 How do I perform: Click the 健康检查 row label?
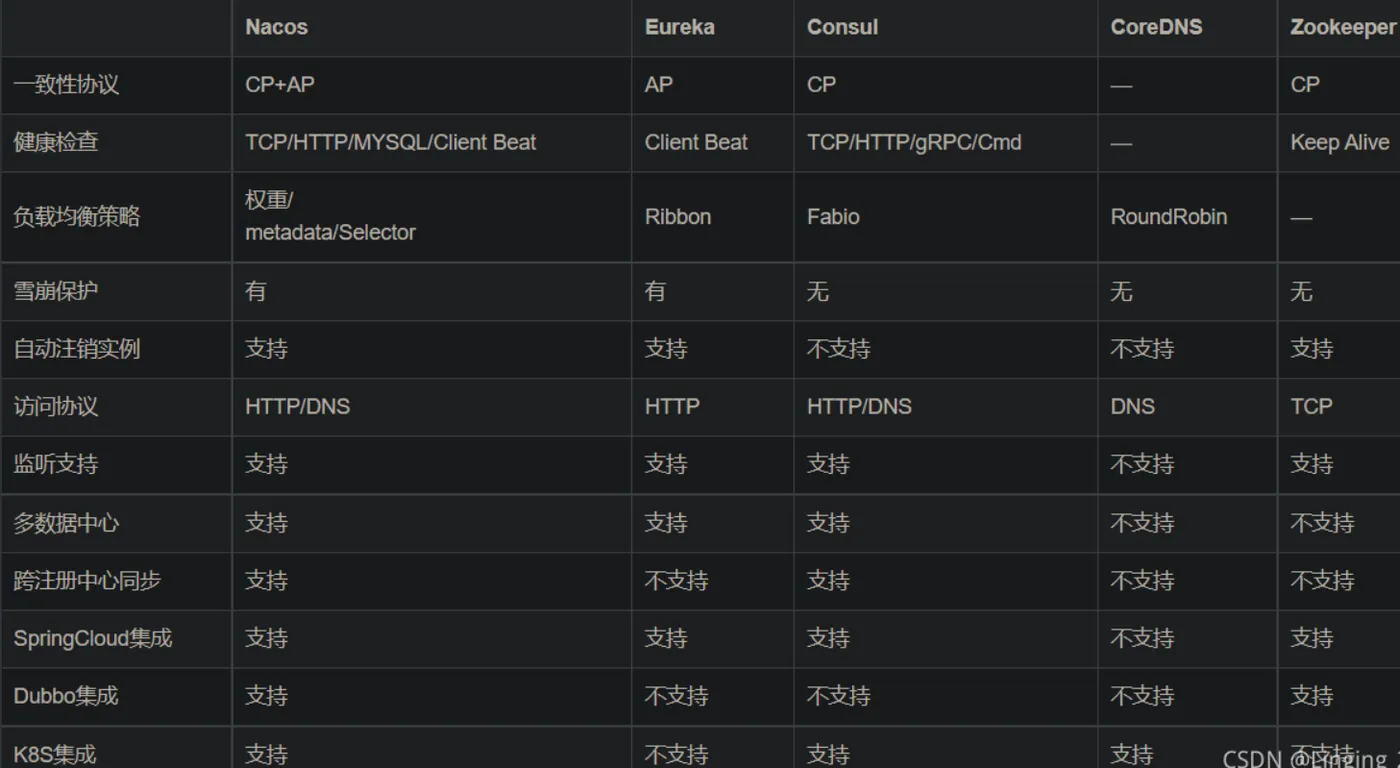[56, 142]
